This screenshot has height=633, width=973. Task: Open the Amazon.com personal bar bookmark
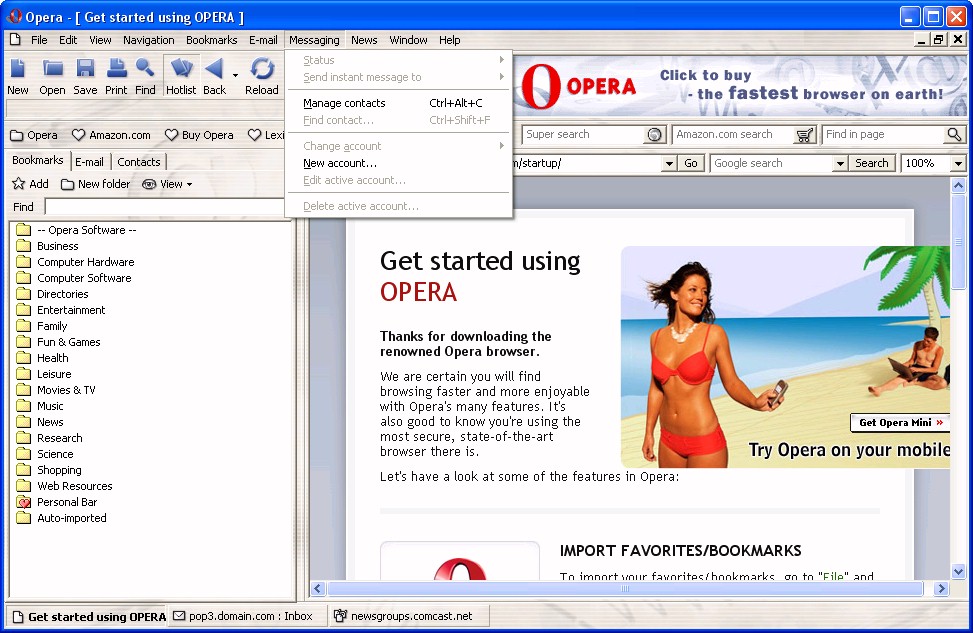[x=112, y=135]
